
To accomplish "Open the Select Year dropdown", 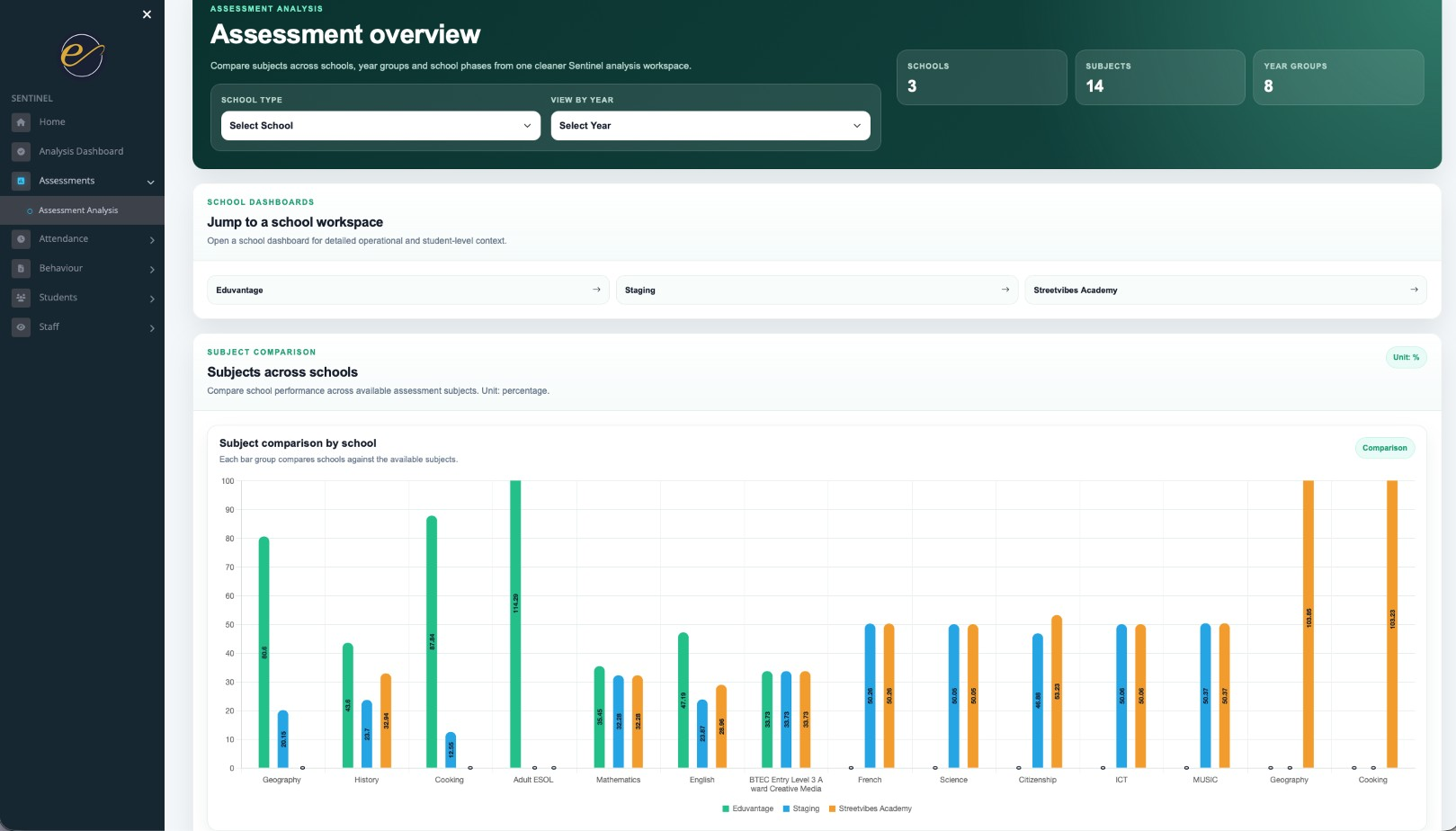I will pyautogui.click(x=710, y=126).
